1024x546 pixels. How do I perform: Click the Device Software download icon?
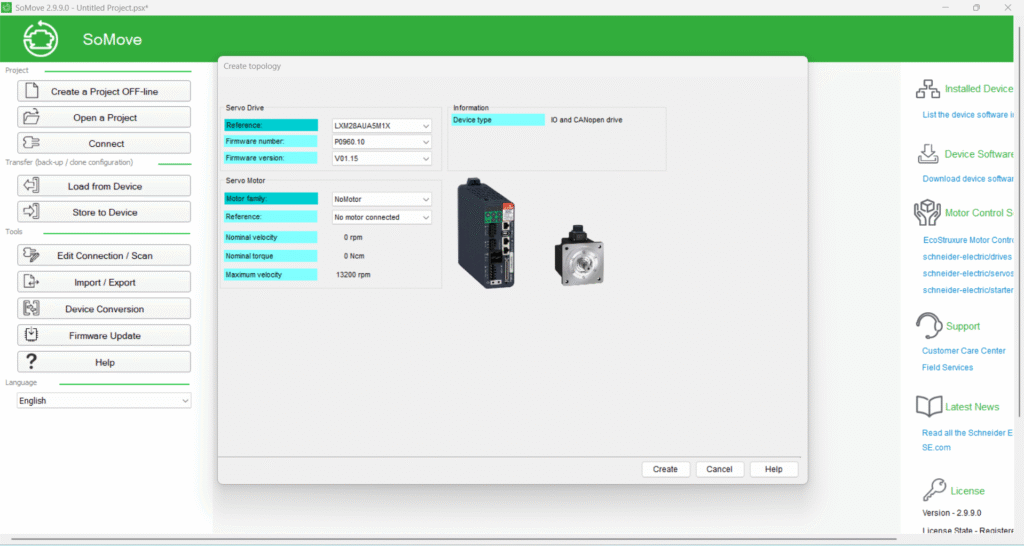(928, 154)
